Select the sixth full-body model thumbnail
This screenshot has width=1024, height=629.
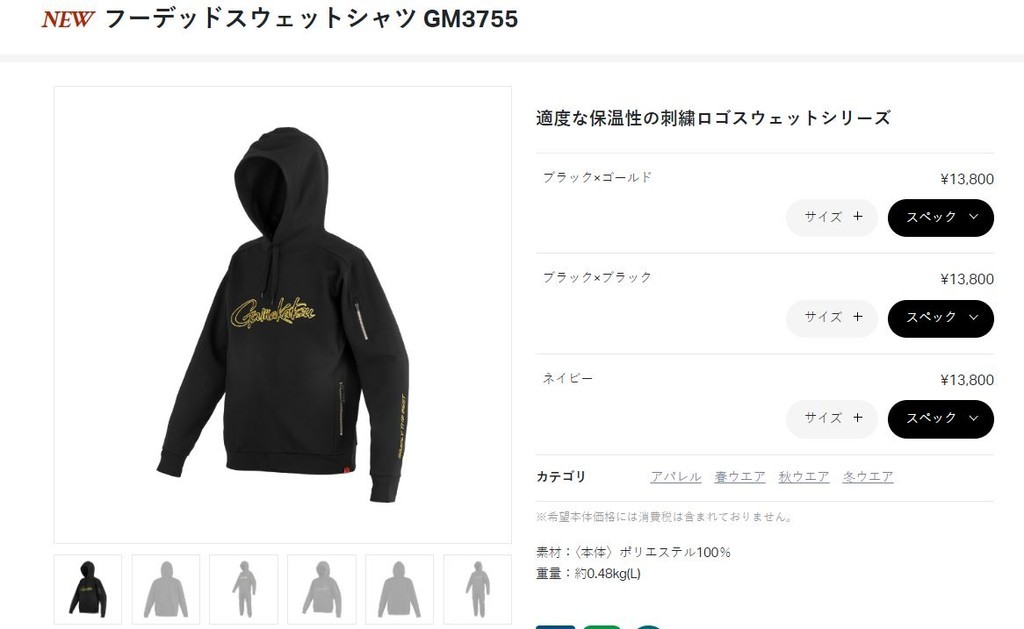point(477,589)
